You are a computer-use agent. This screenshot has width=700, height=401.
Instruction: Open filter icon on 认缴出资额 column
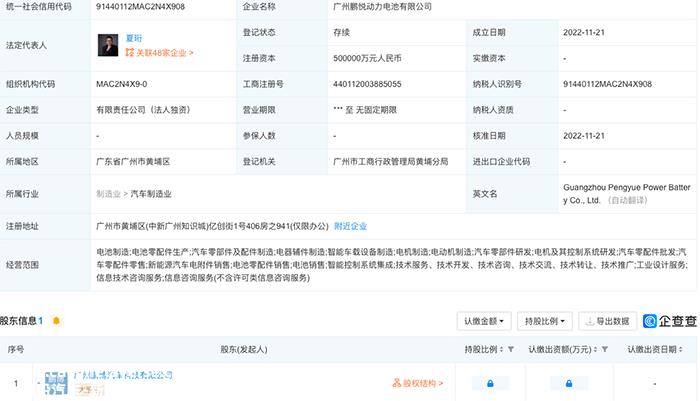[604, 349]
